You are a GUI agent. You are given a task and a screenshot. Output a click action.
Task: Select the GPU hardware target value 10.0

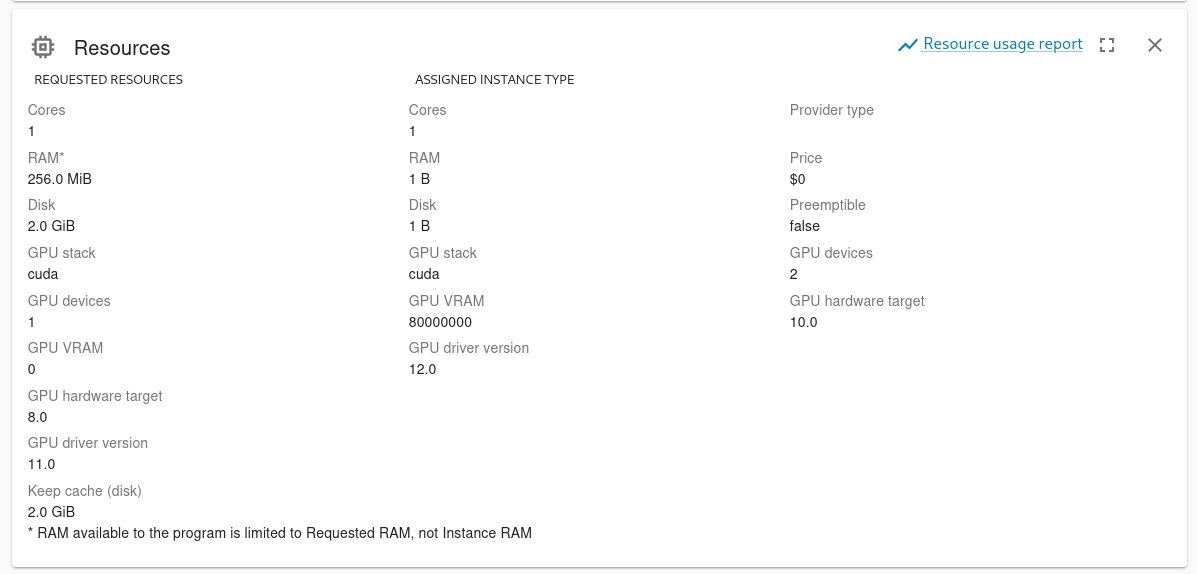pyautogui.click(x=804, y=322)
